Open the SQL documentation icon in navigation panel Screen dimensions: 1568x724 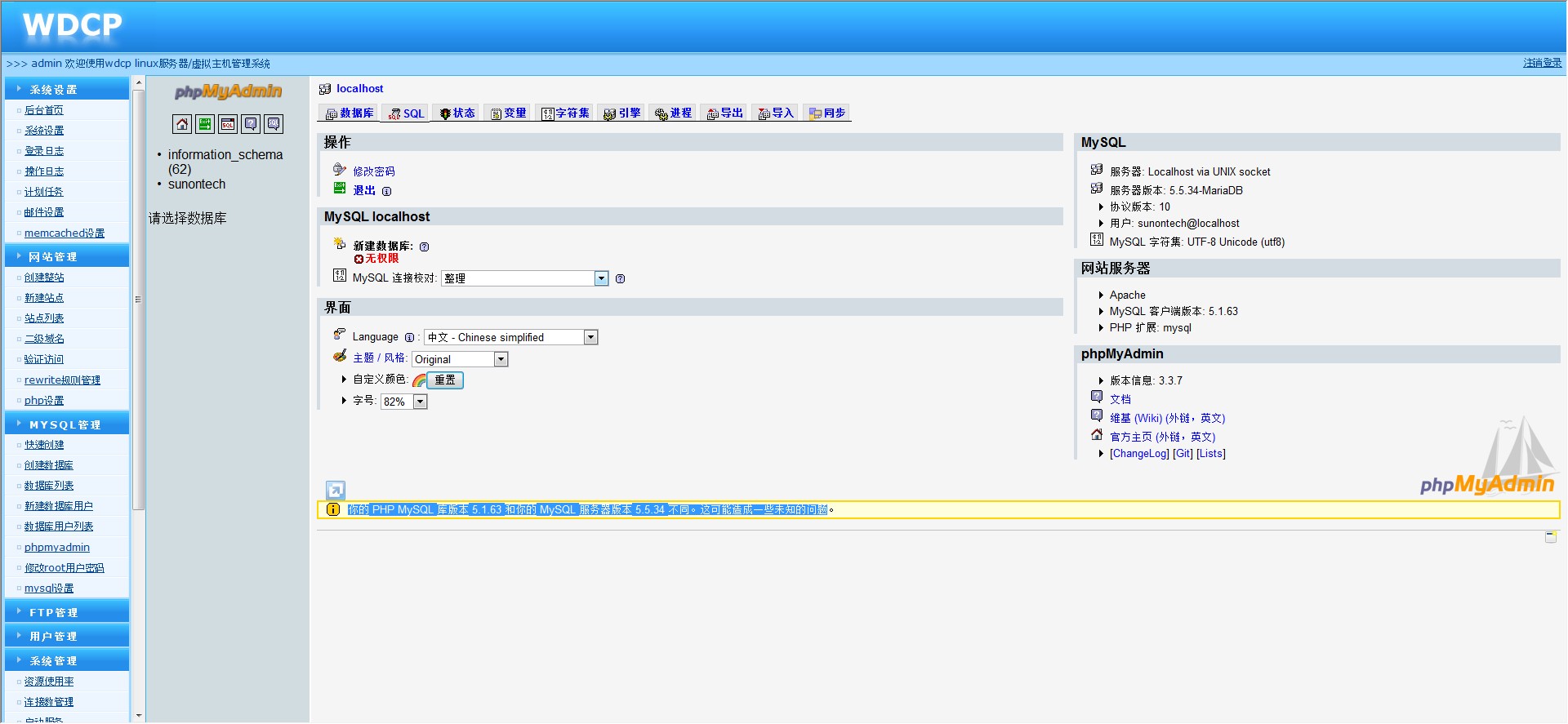274,124
